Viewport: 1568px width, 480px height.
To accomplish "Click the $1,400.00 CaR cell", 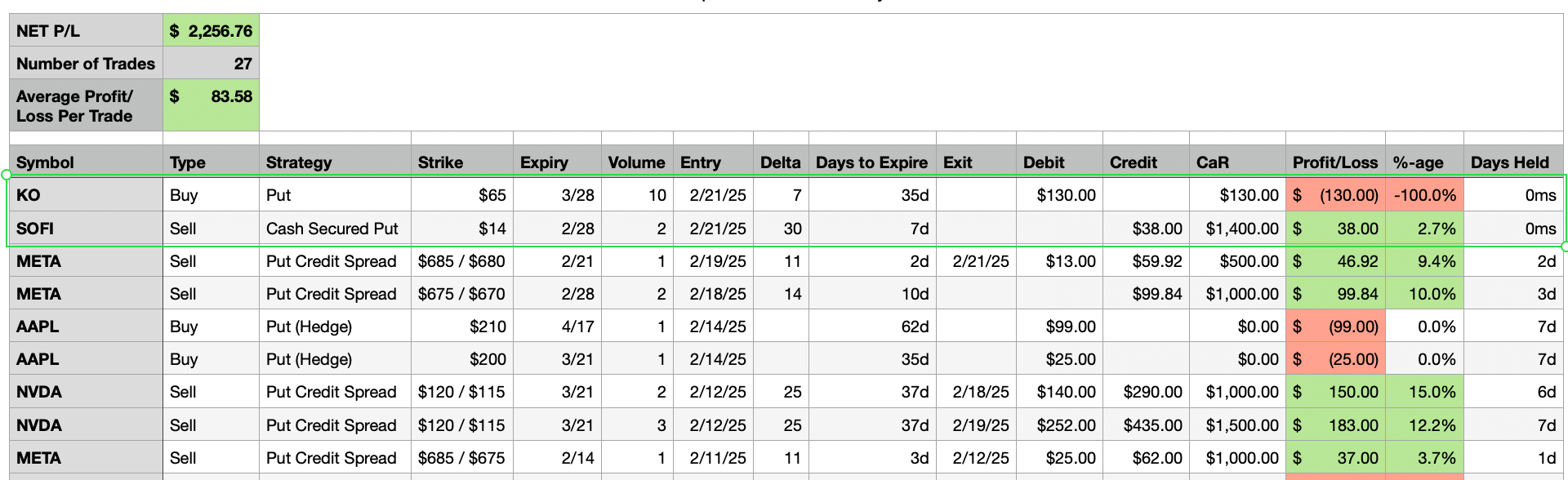I will click(x=1237, y=229).
